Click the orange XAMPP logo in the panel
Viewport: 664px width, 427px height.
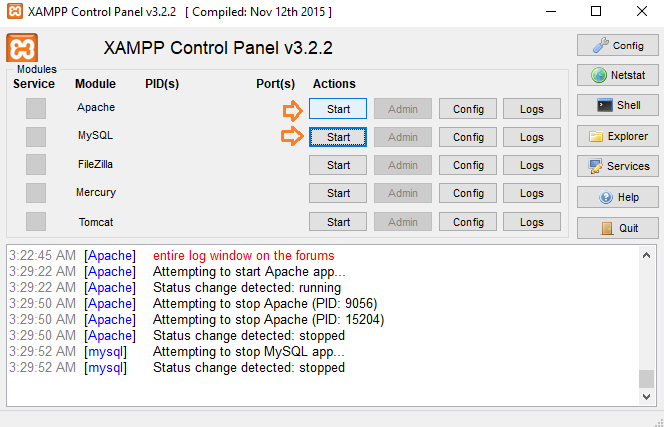pos(22,48)
